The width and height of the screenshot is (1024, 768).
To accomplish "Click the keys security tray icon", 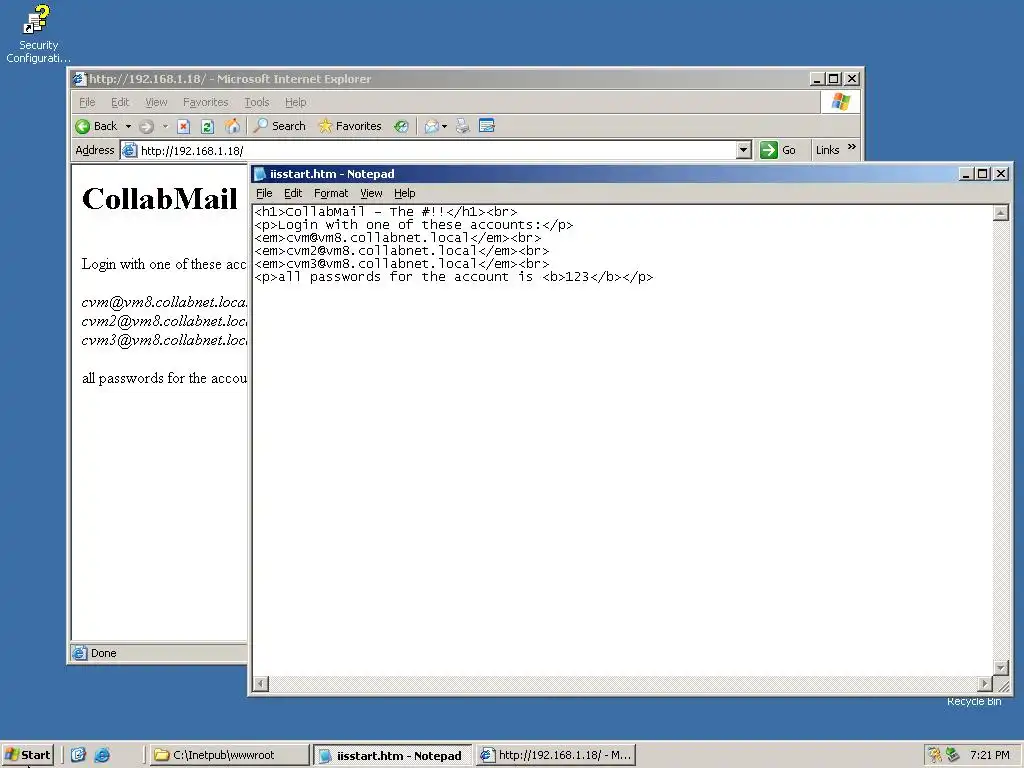I will click(935, 755).
